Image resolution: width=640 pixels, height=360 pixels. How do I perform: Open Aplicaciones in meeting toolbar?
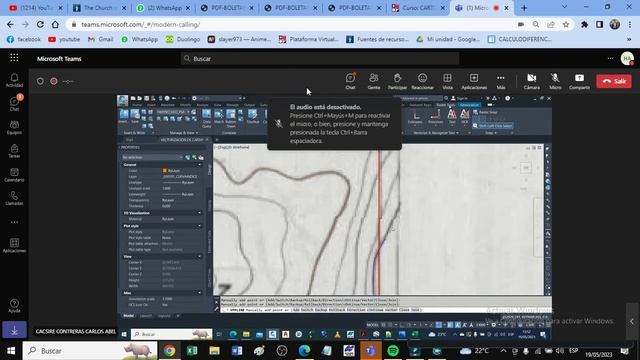[474, 81]
